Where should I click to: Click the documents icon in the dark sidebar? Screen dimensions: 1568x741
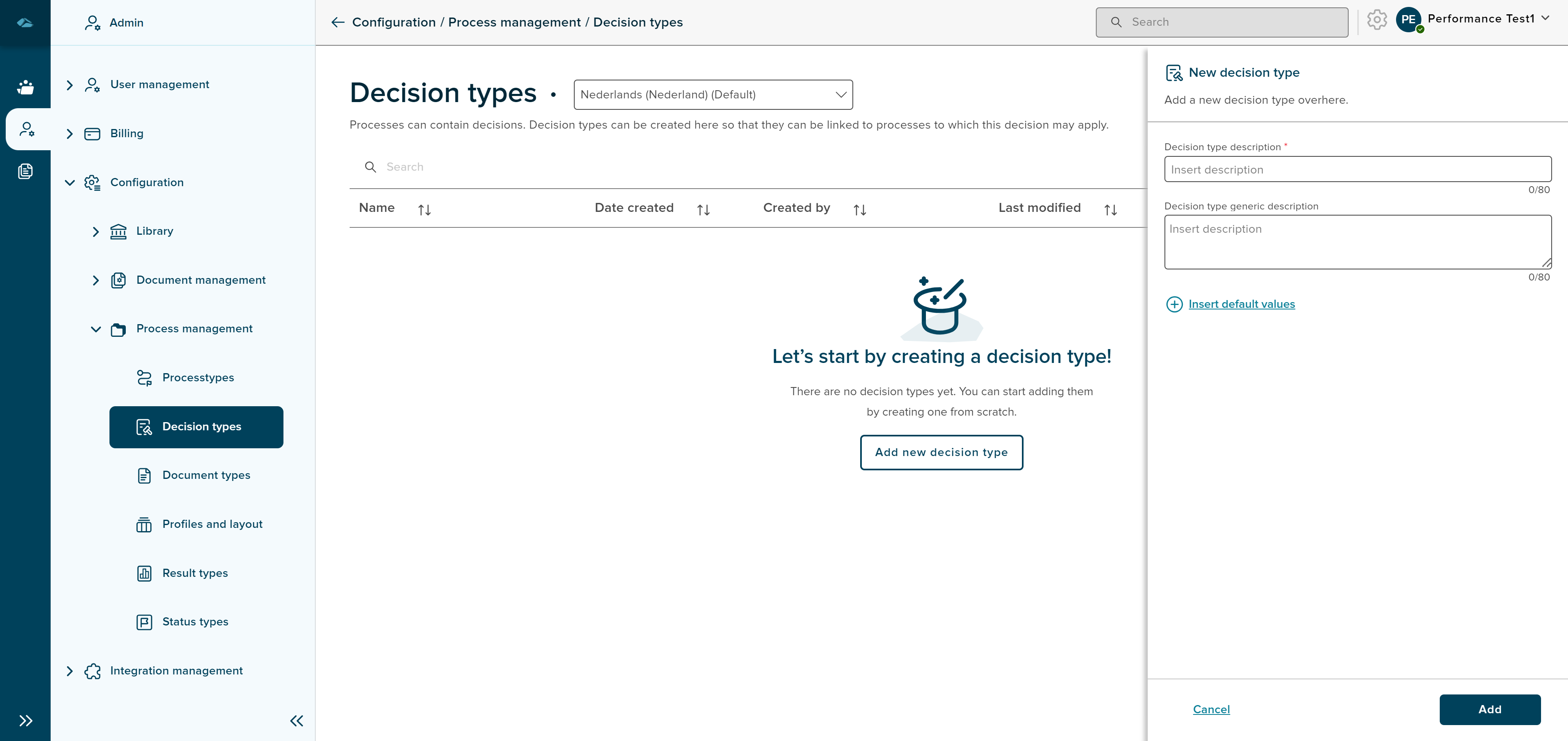(26, 171)
